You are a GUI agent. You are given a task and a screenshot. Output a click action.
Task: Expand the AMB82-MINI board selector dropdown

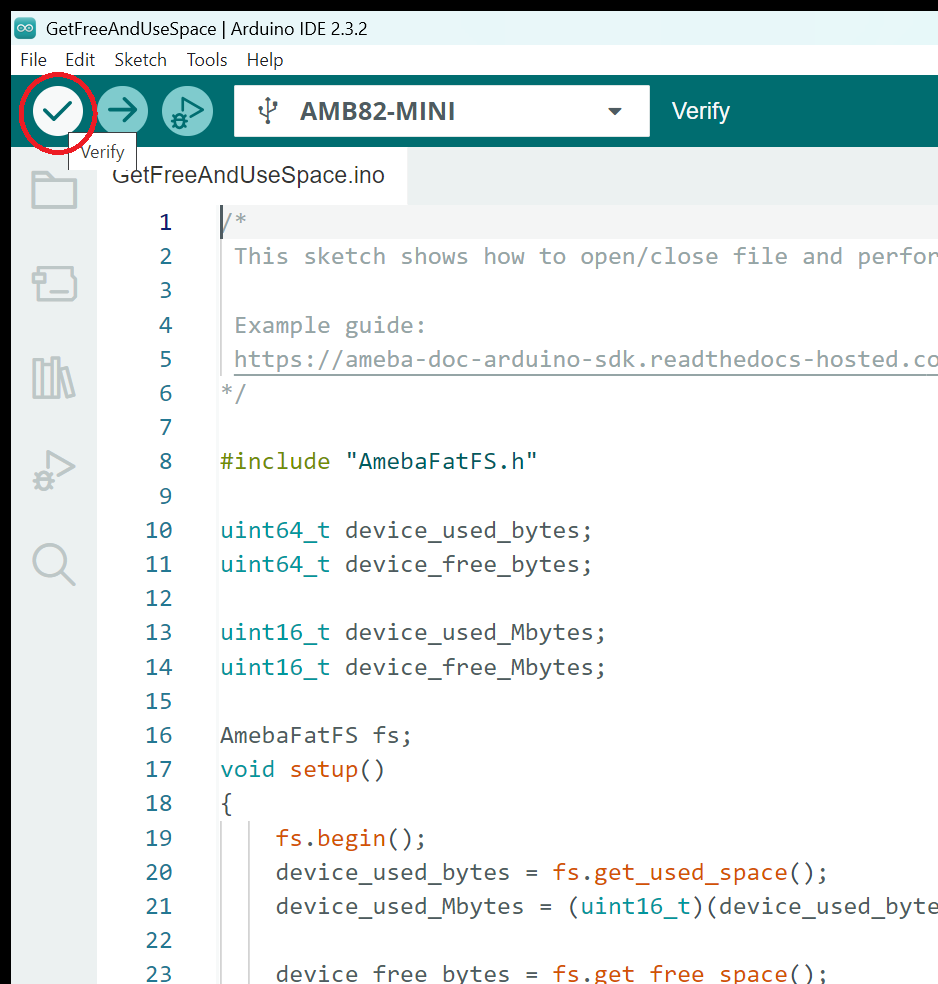pos(440,111)
